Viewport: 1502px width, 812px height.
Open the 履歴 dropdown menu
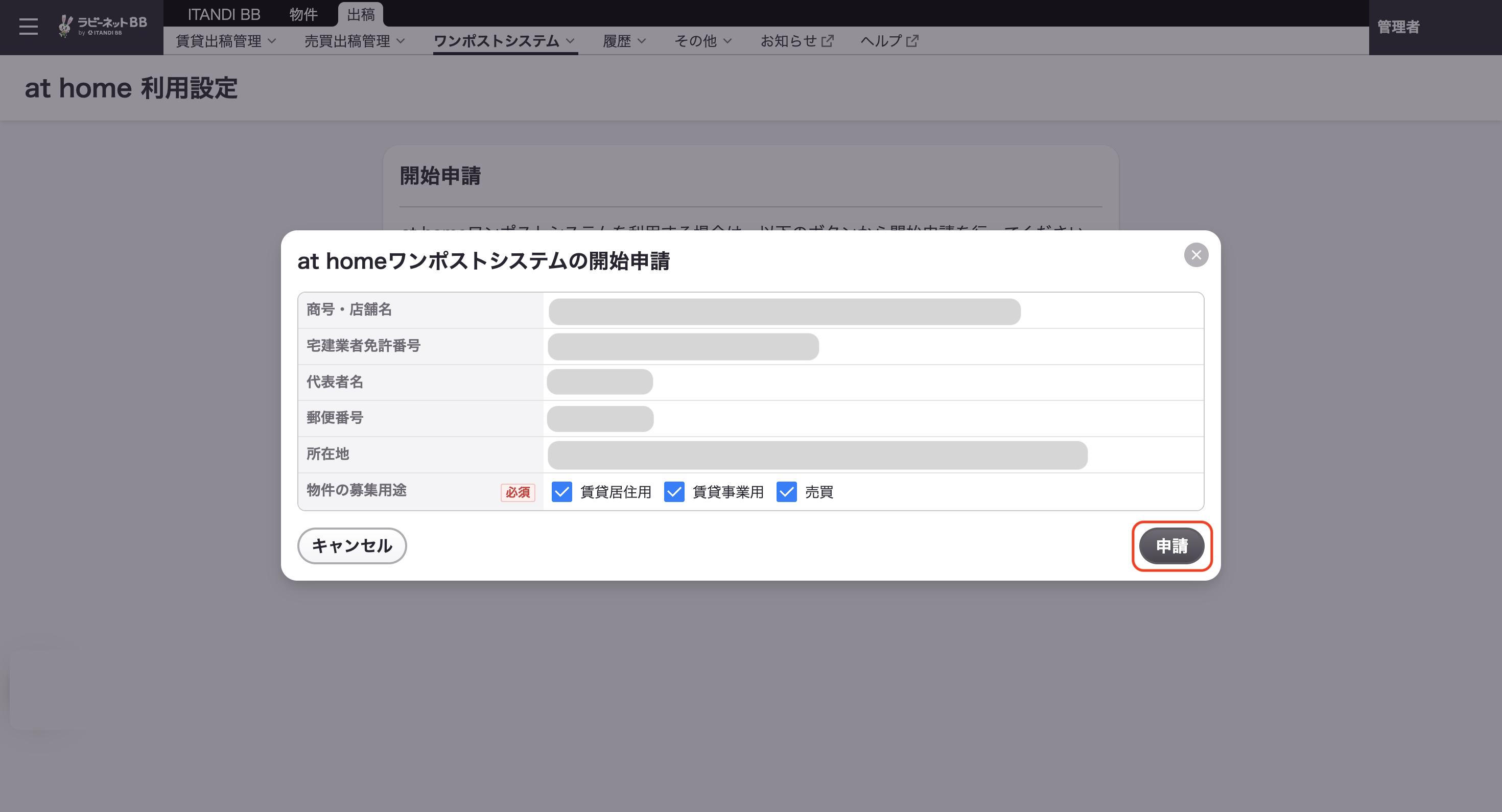[x=624, y=41]
